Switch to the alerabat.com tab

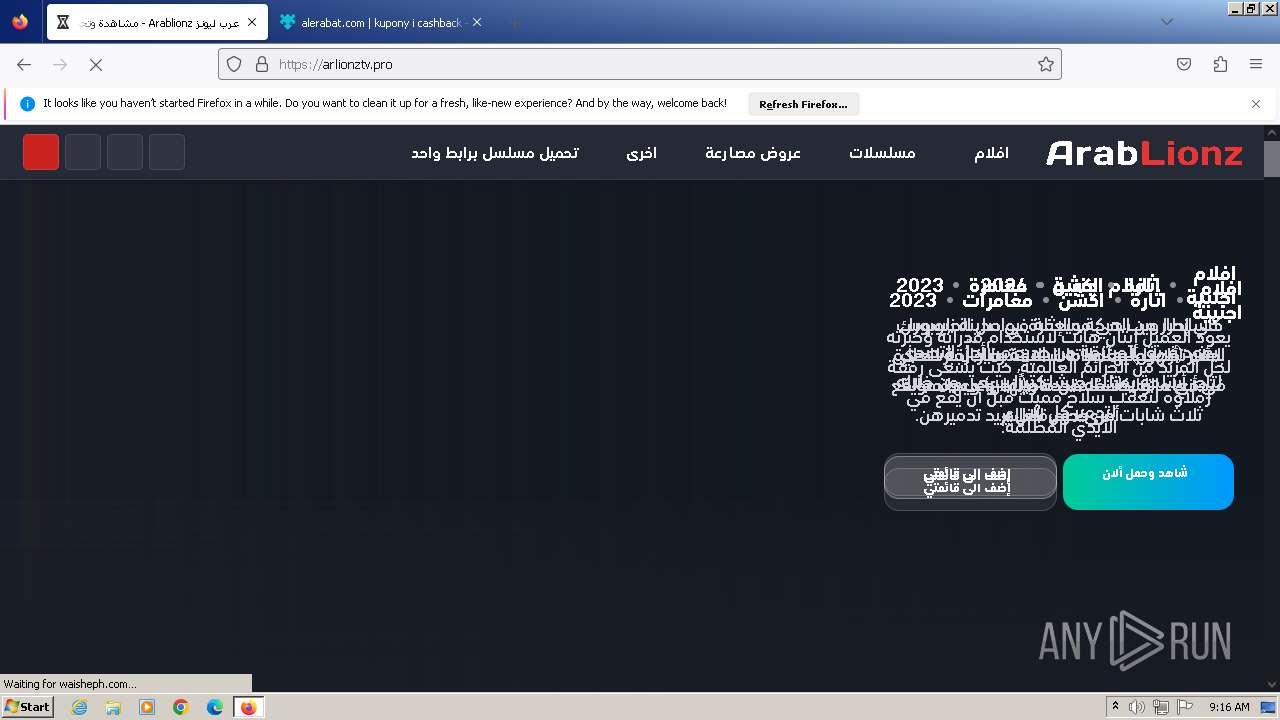(381, 22)
